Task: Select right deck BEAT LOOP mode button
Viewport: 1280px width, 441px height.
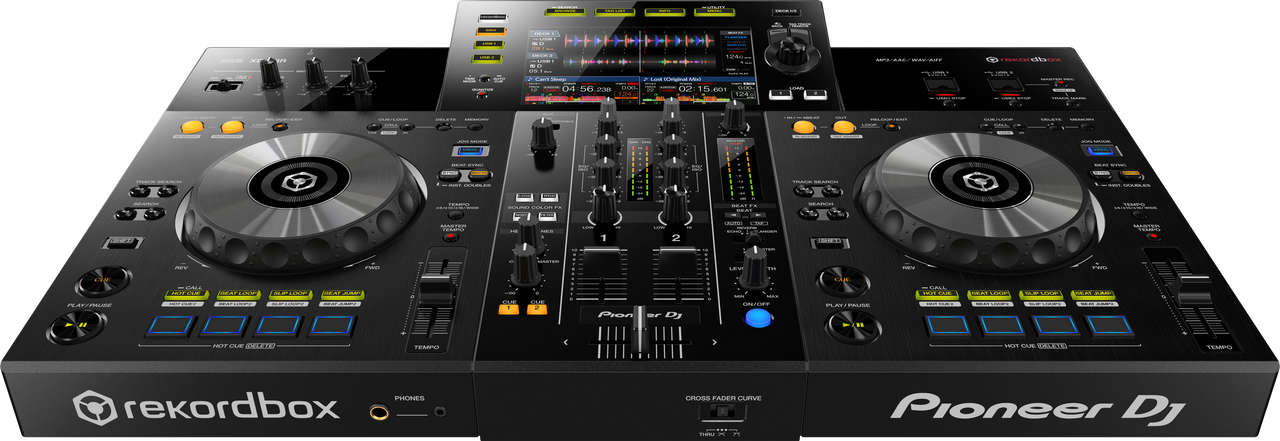Action: 988,295
